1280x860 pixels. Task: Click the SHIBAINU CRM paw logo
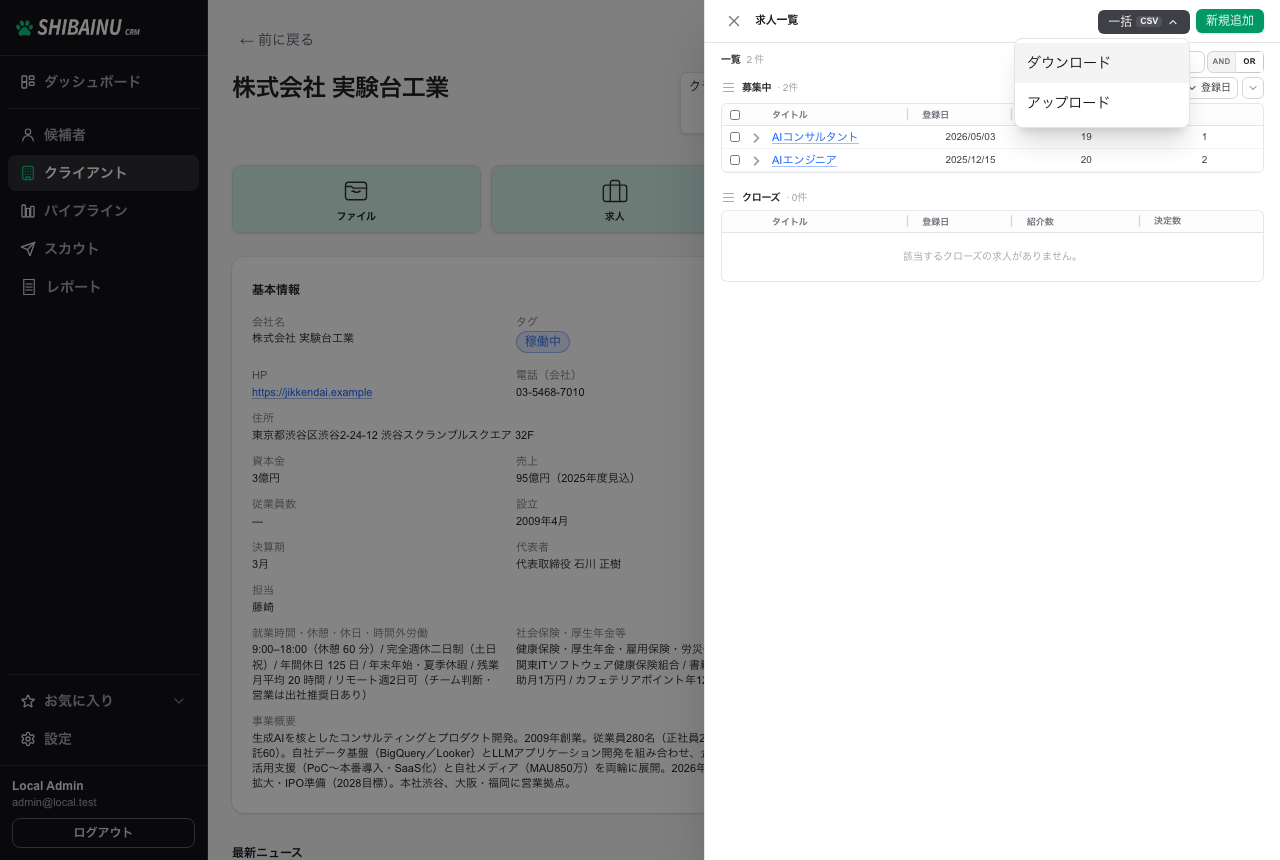25,28
